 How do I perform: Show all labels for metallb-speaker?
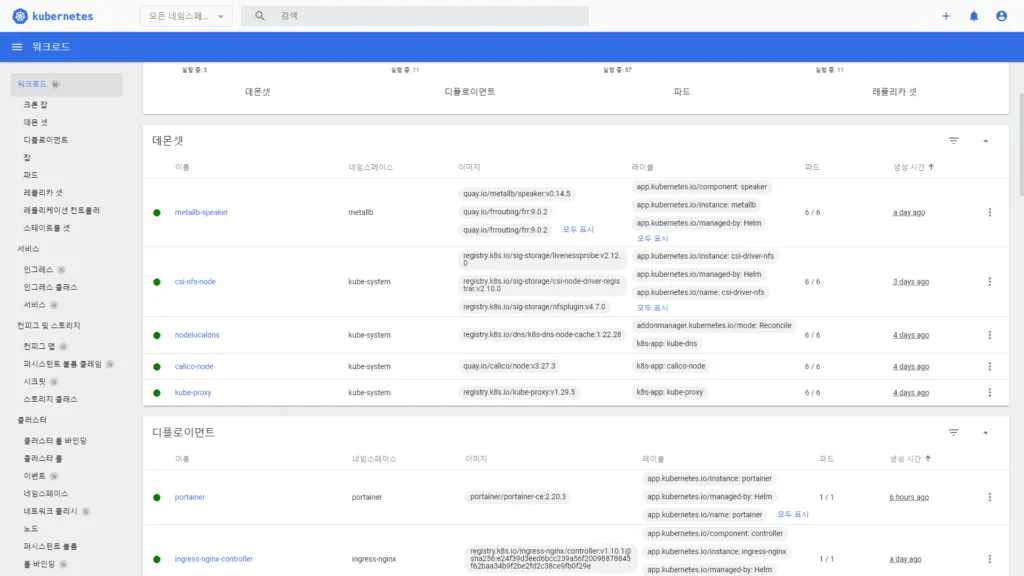pyautogui.click(x=653, y=239)
